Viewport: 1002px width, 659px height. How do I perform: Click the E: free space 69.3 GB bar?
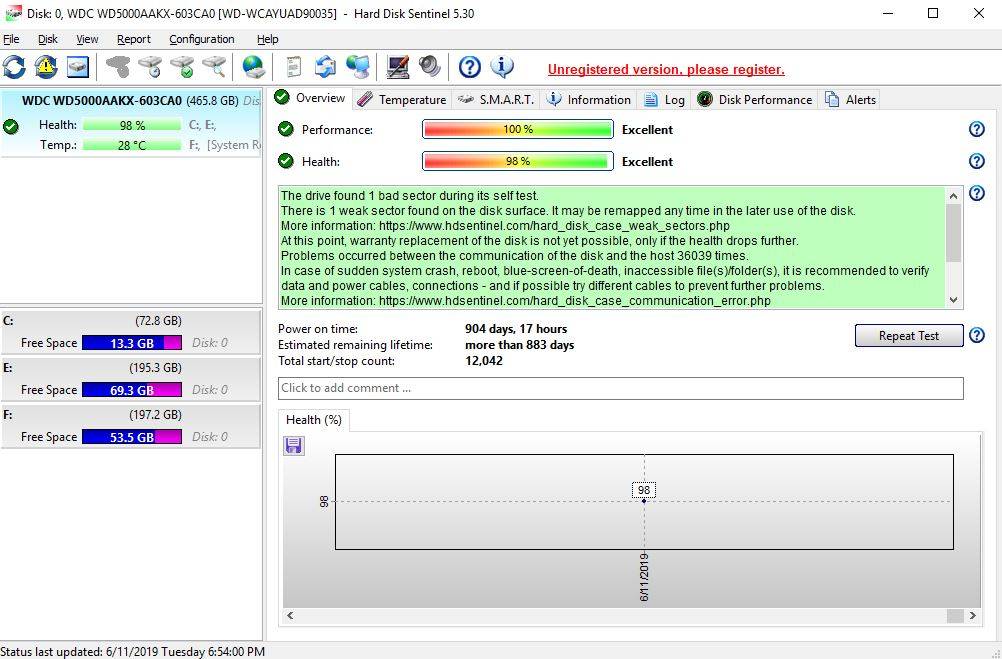(132, 390)
